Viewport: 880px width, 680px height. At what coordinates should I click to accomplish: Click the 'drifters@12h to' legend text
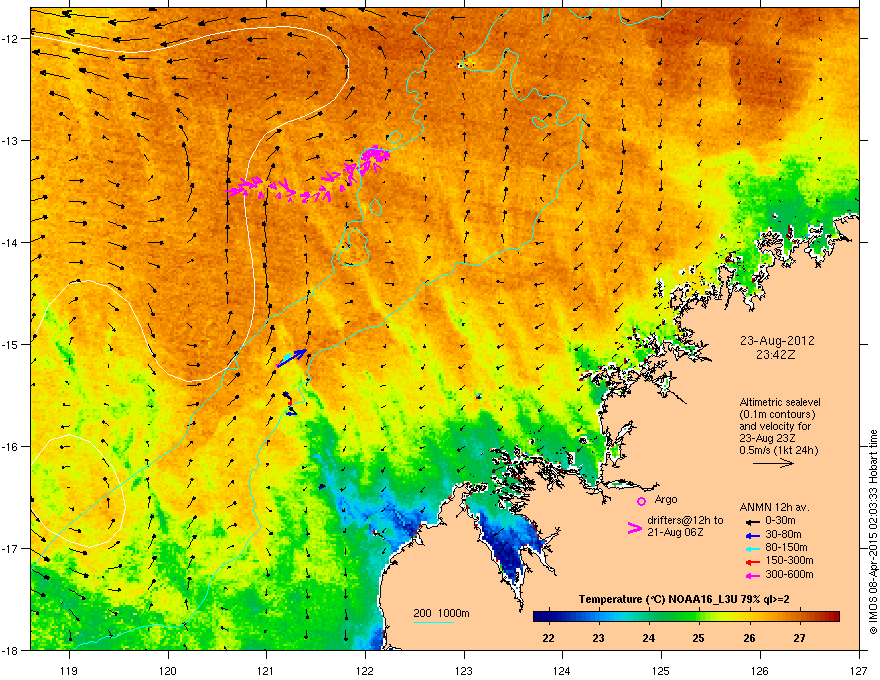685,521
